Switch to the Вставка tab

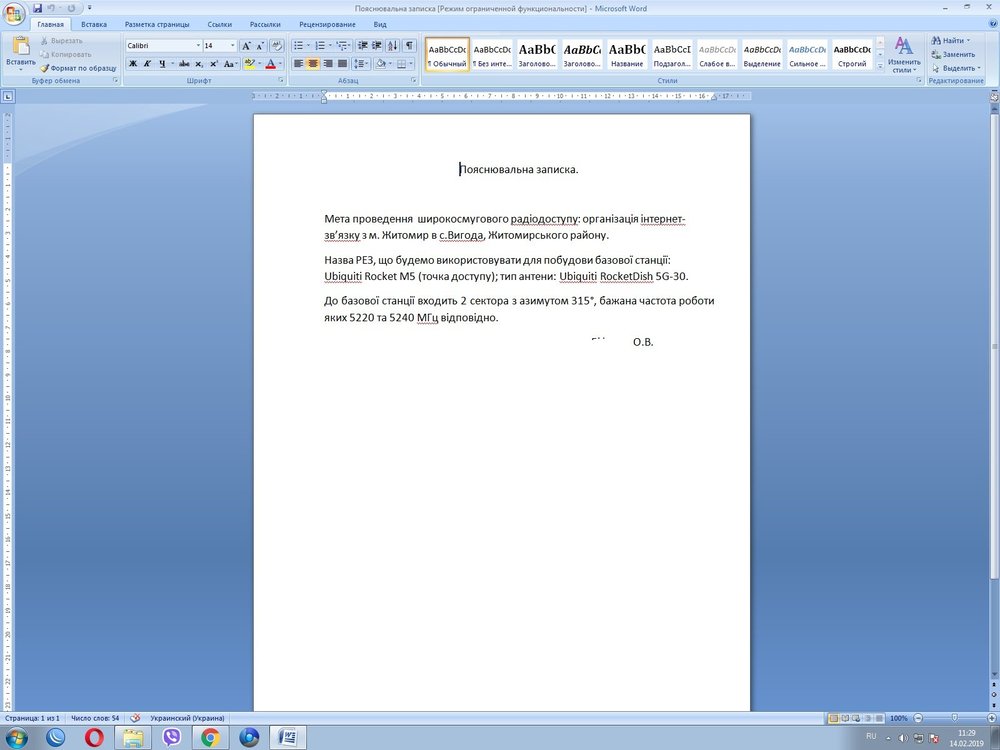[94, 23]
